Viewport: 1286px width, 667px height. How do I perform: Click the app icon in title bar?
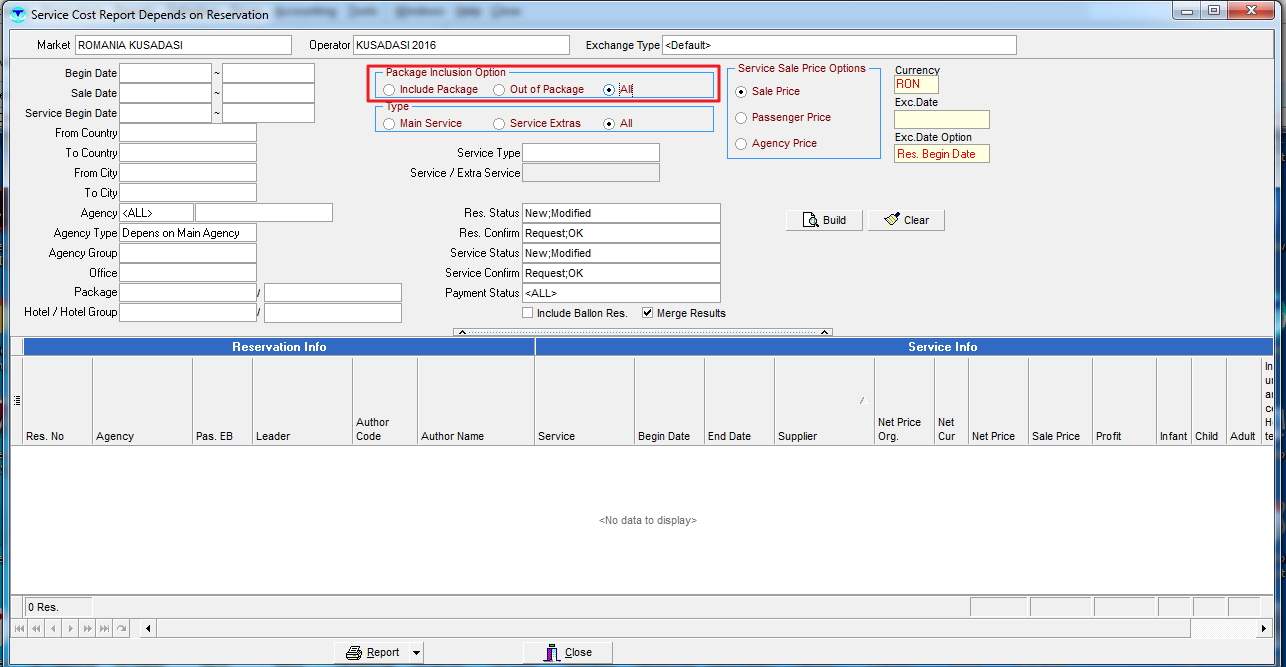pyautogui.click(x=17, y=15)
